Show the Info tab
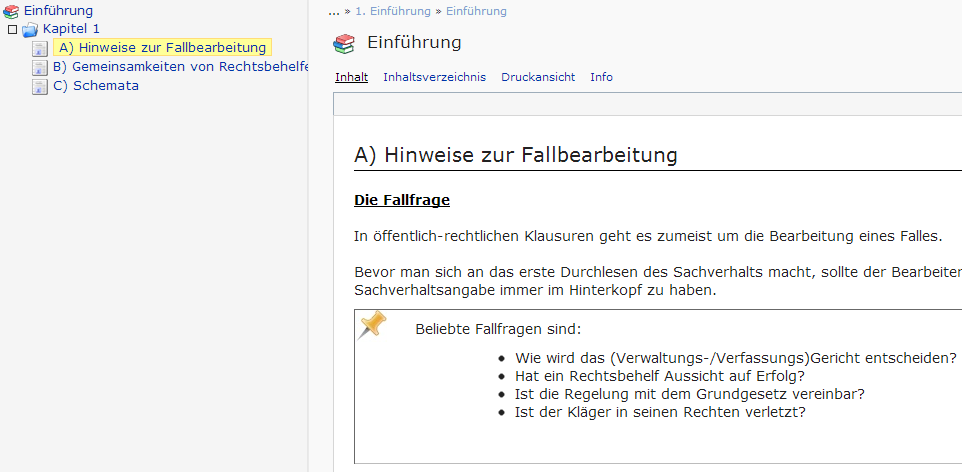 point(601,77)
